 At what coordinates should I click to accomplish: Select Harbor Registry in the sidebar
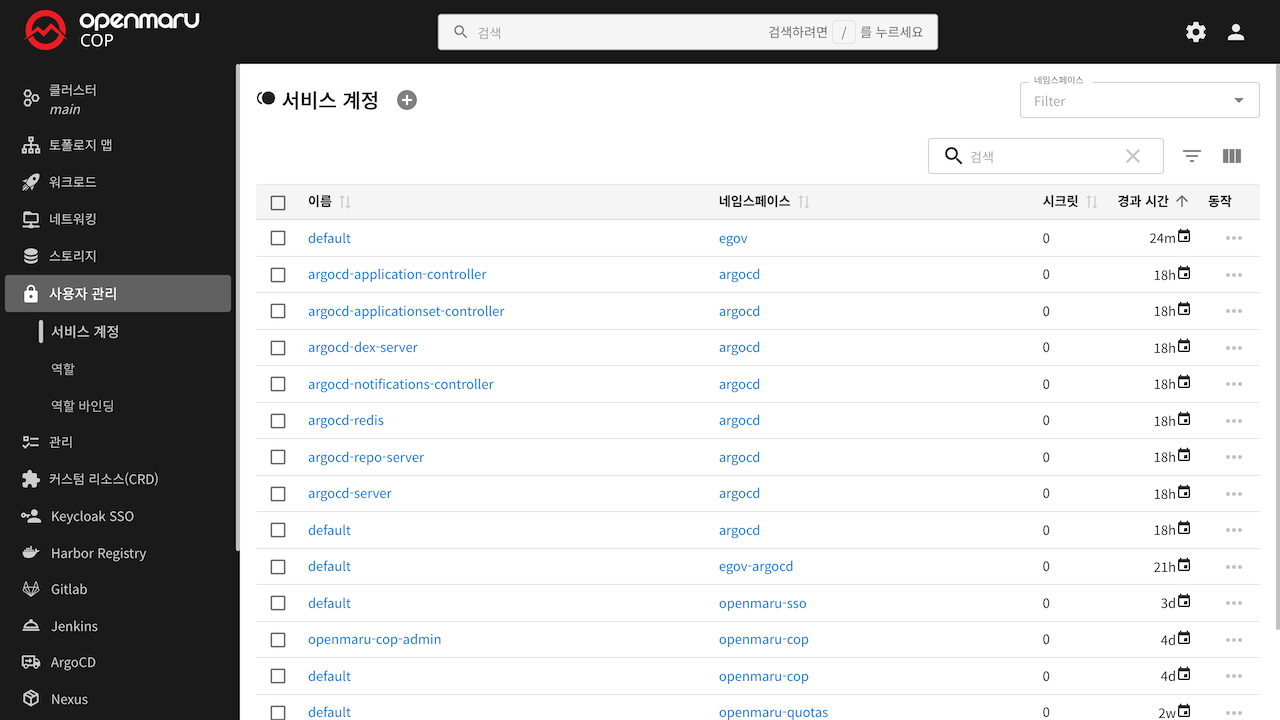(98, 553)
